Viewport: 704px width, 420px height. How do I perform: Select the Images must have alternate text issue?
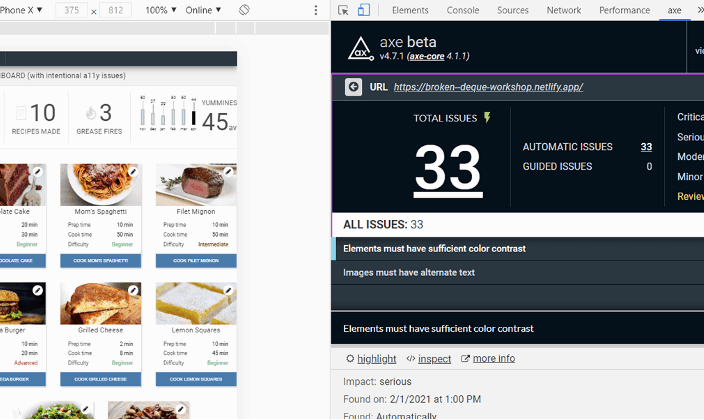point(408,272)
